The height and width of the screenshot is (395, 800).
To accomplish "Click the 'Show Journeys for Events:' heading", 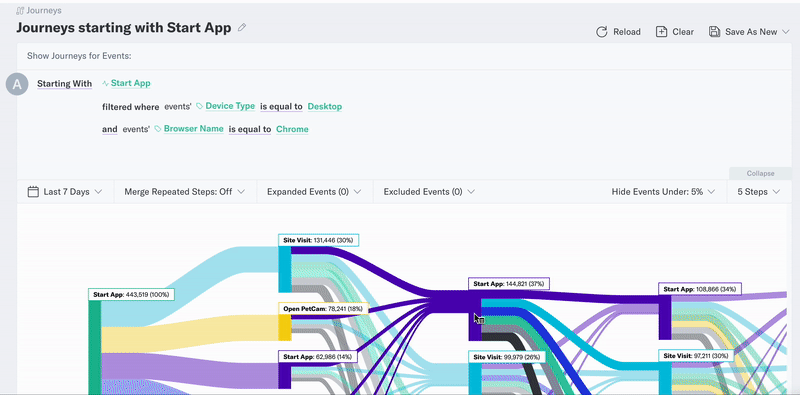I will [x=79, y=56].
